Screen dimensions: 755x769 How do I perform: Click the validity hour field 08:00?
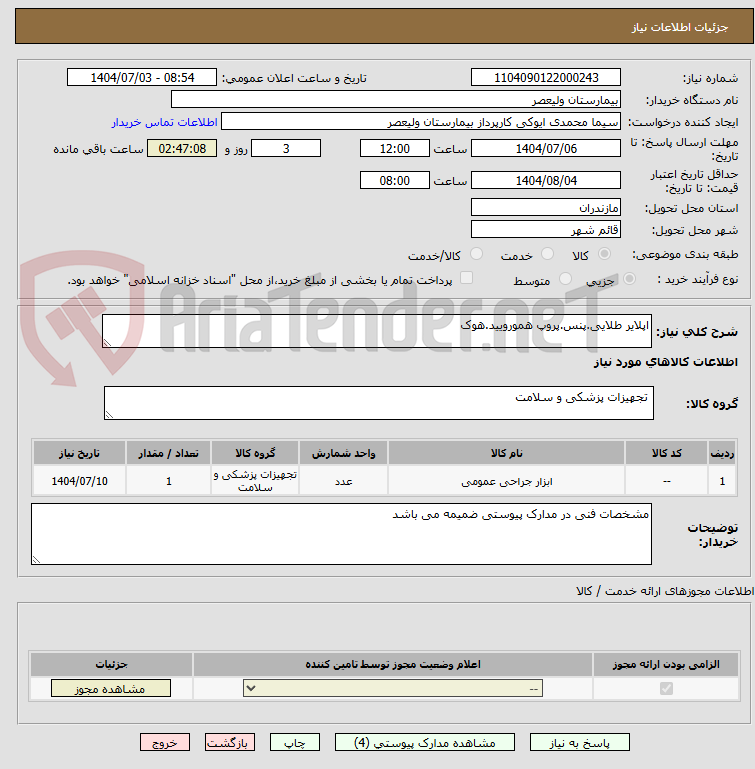(394, 180)
